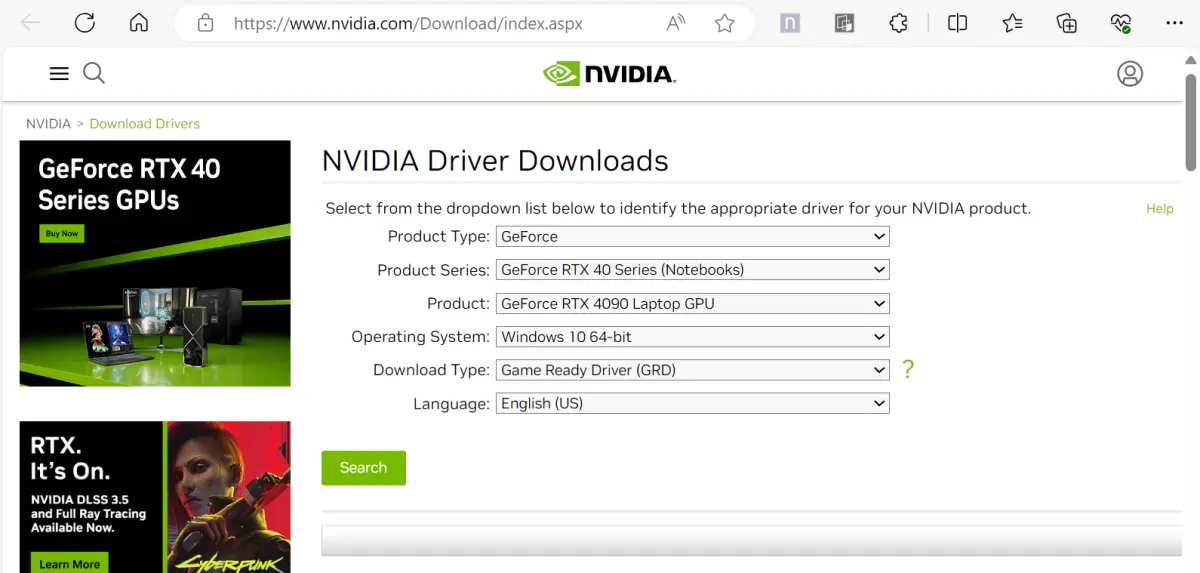The image size is (1200, 573).
Task: Go to NVIDIA breadcrumb link
Action: point(48,124)
